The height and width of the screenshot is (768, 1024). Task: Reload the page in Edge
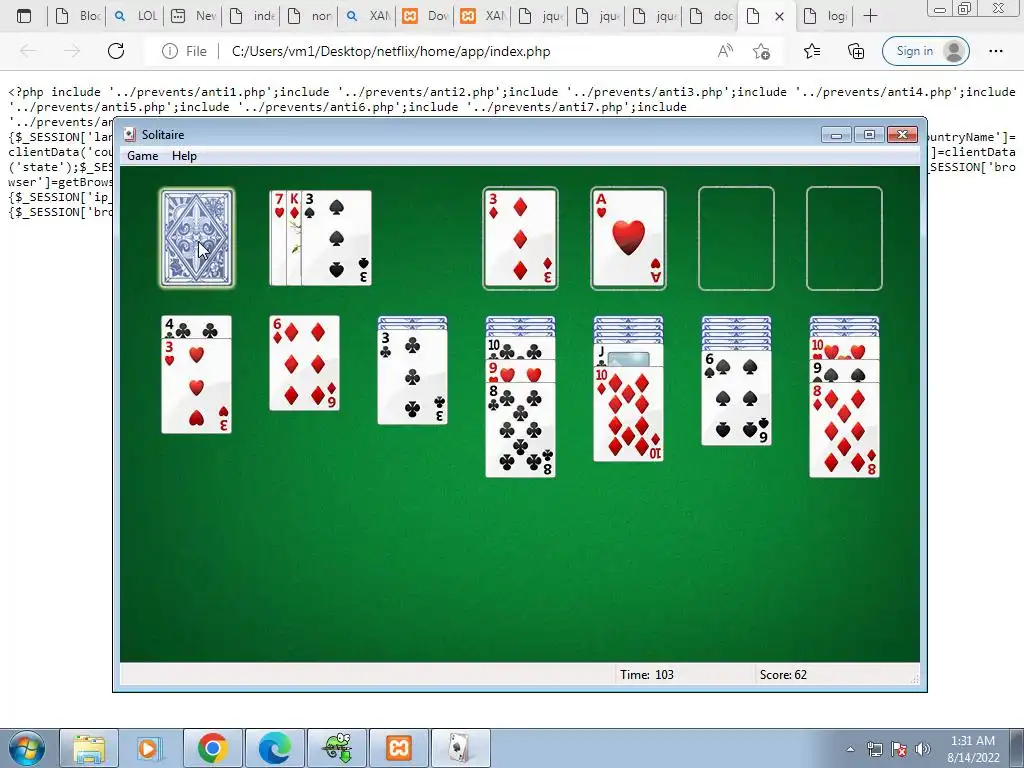coord(116,51)
